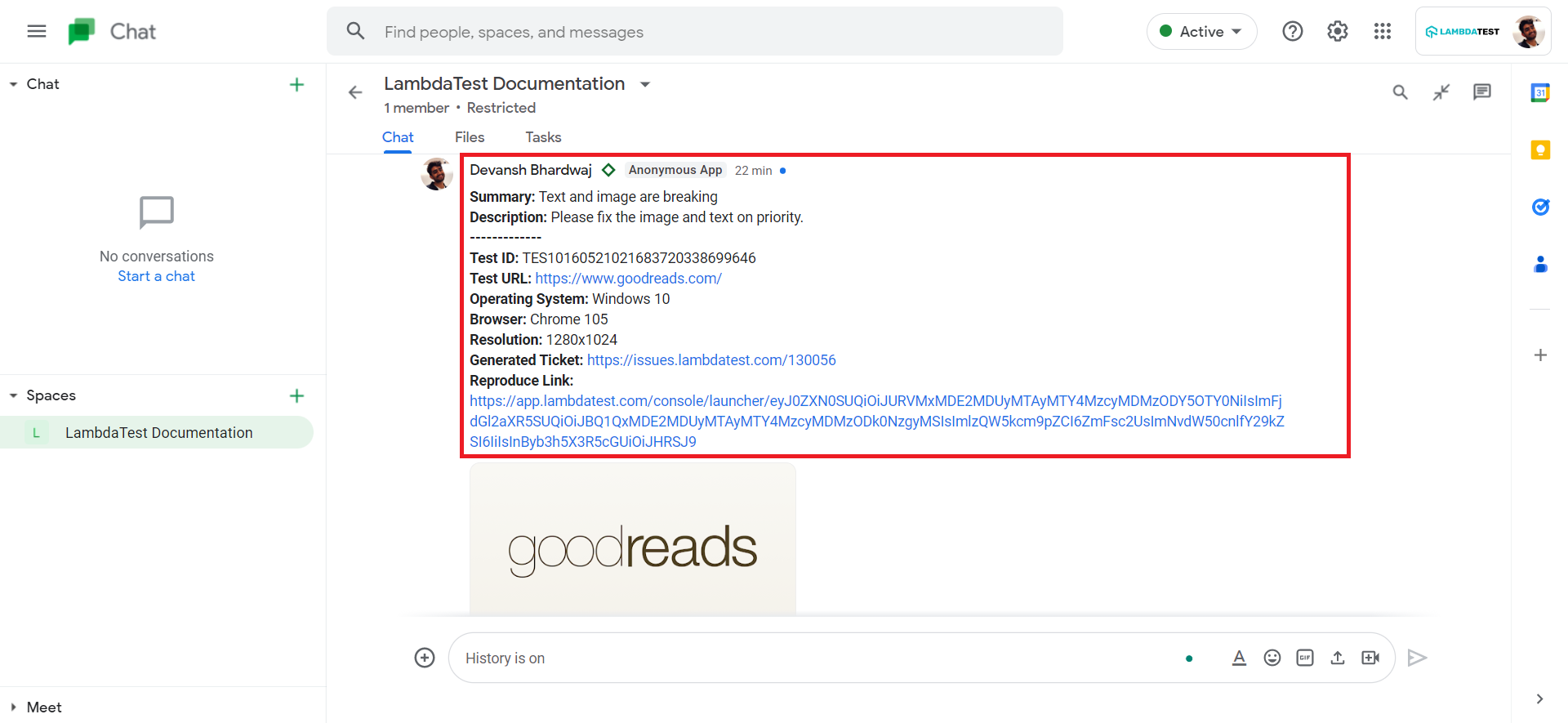Open LambdaTest Documentation space name dropdown
Image resolution: width=1568 pixels, height=723 pixels.
pos(644,84)
